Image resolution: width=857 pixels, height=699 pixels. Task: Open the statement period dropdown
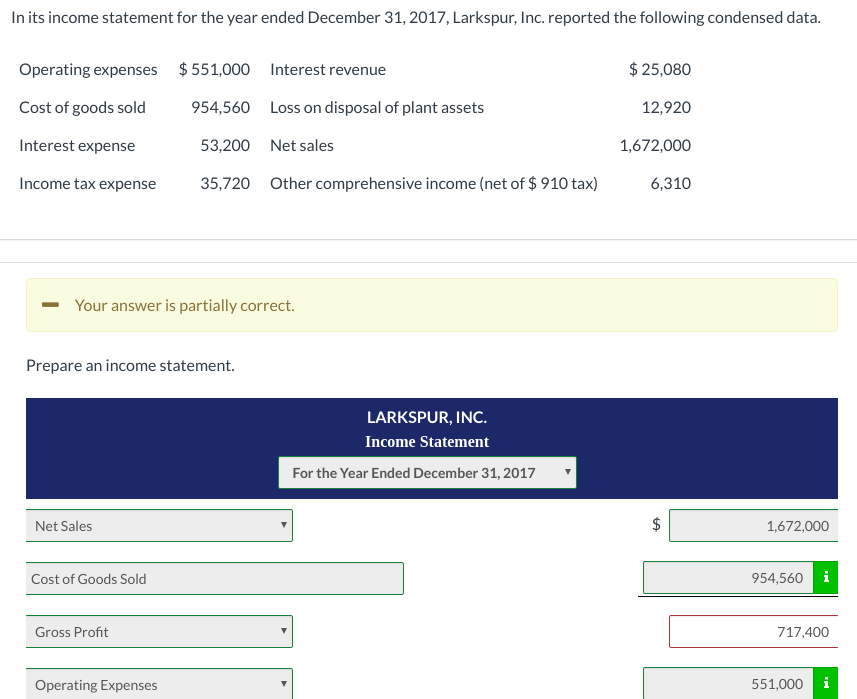tap(427, 473)
